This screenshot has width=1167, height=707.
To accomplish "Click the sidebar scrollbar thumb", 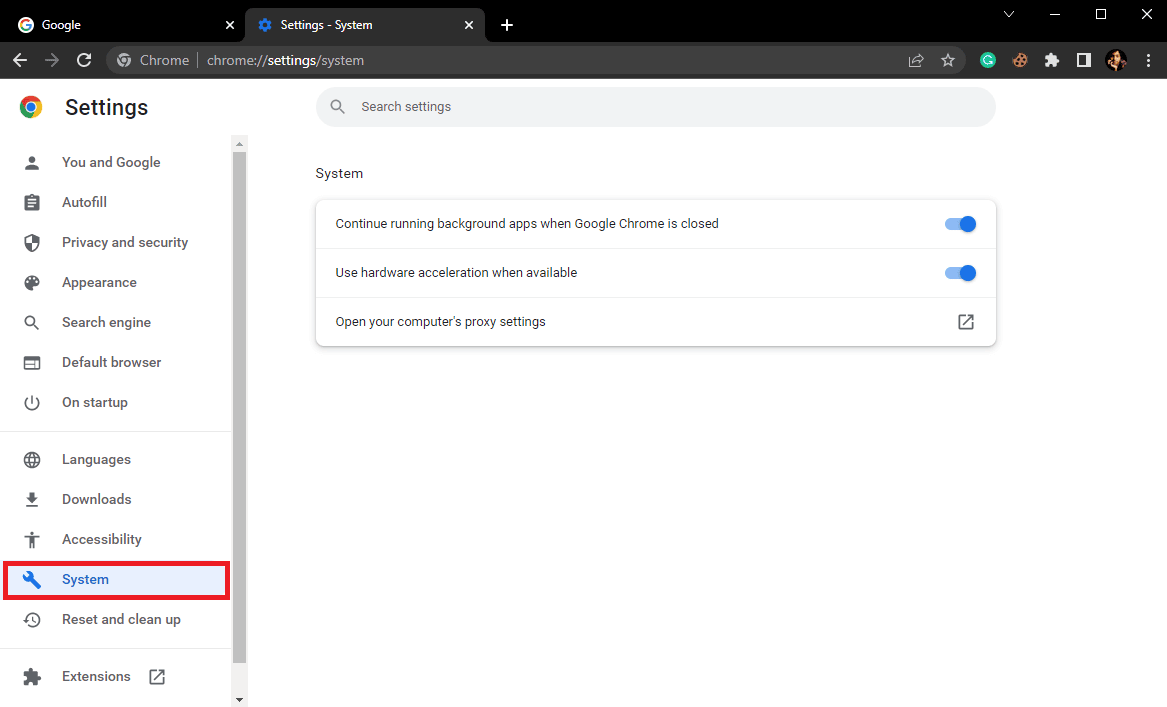I will click(x=240, y=407).
